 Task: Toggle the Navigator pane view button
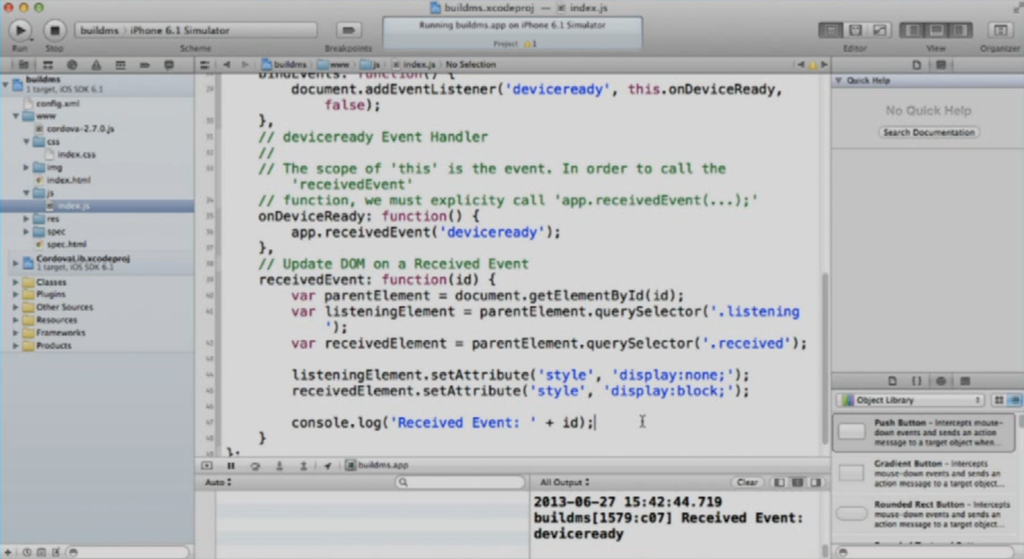[x=912, y=30]
